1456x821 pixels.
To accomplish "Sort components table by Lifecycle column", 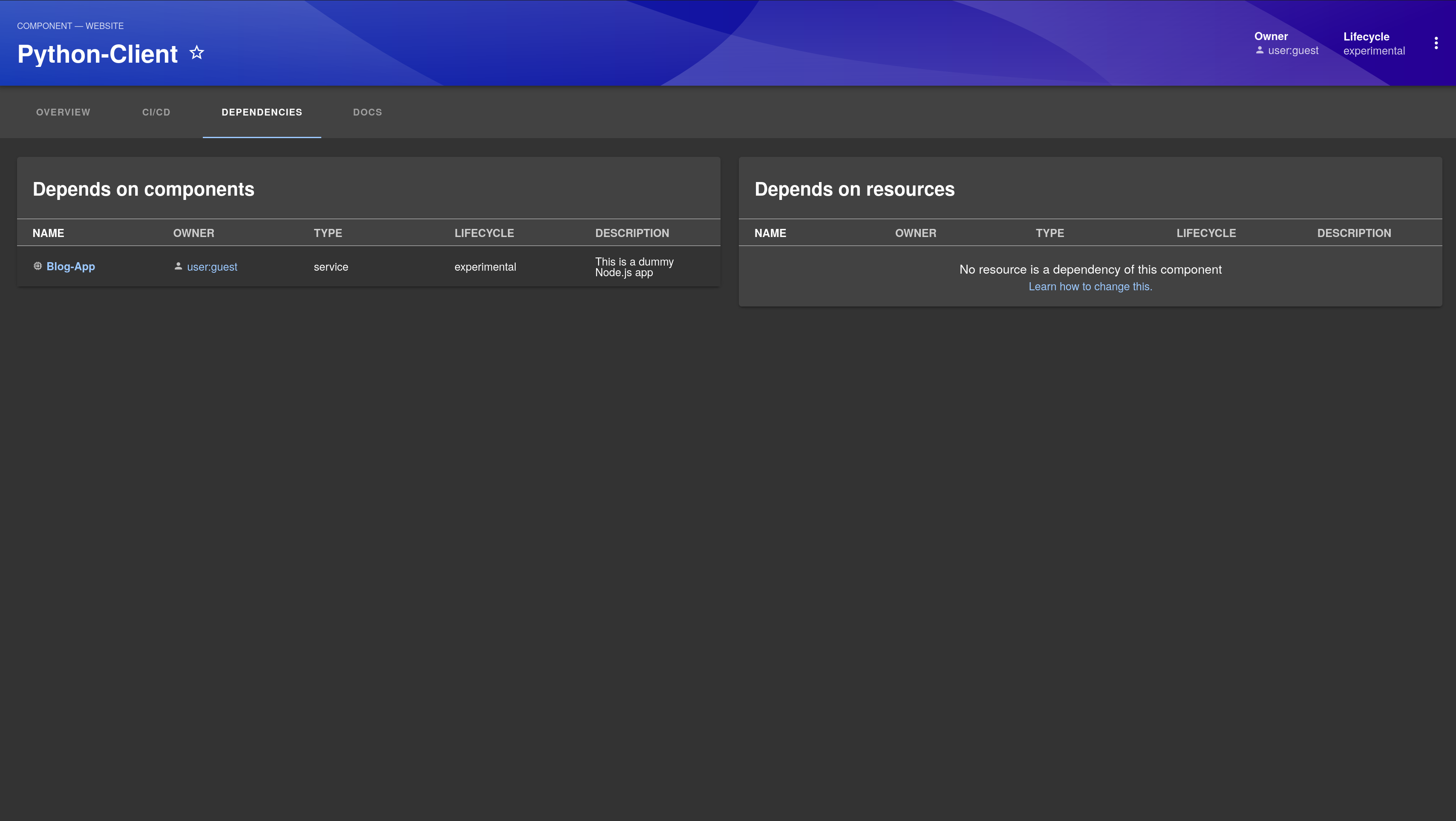I will click(x=484, y=233).
